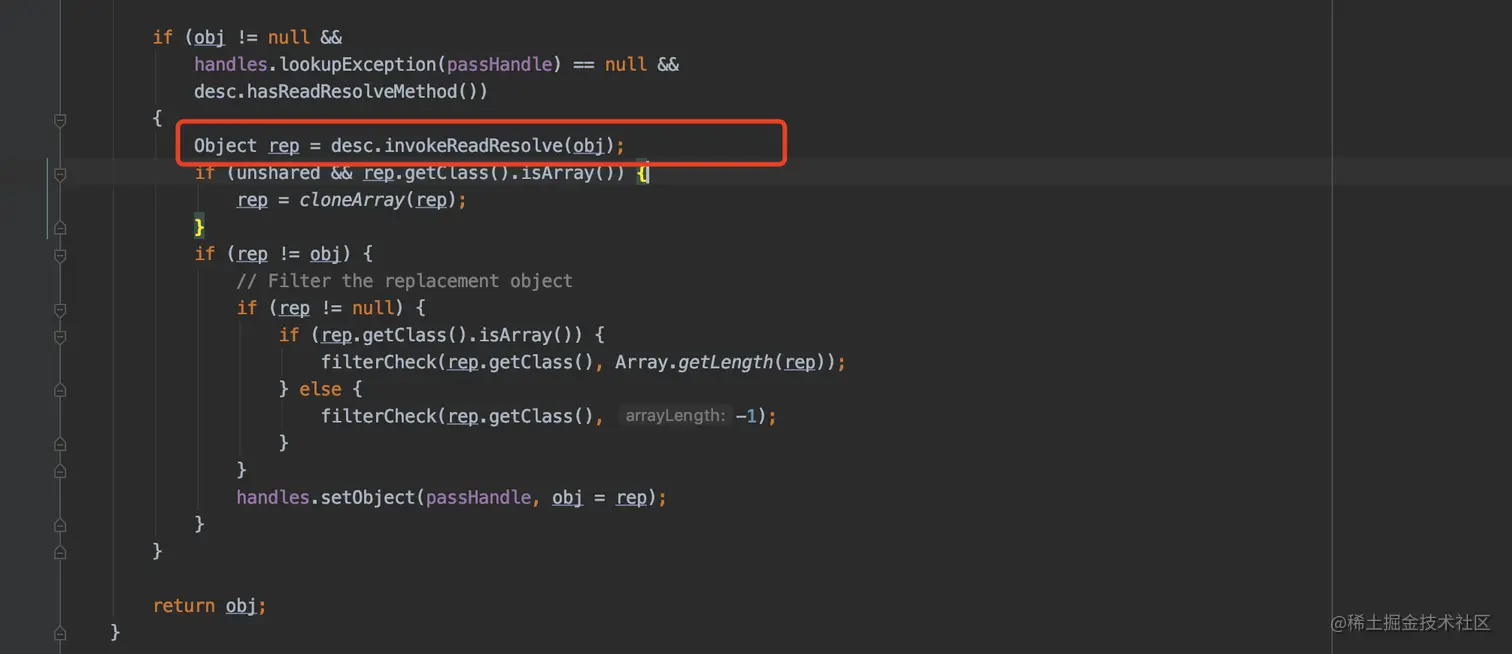Collapse fold marker beside the lone opening brace
Screen dimensions: 1512x654
(60, 120)
